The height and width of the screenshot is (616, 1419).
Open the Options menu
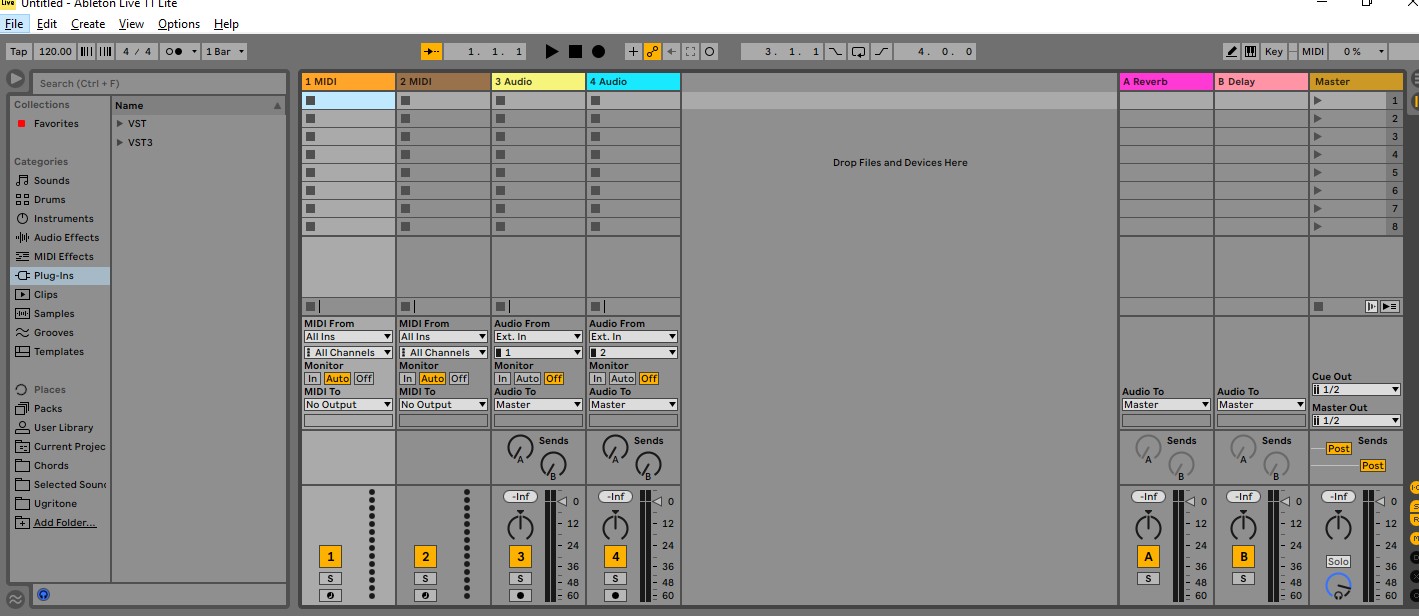[x=179, y=24]
